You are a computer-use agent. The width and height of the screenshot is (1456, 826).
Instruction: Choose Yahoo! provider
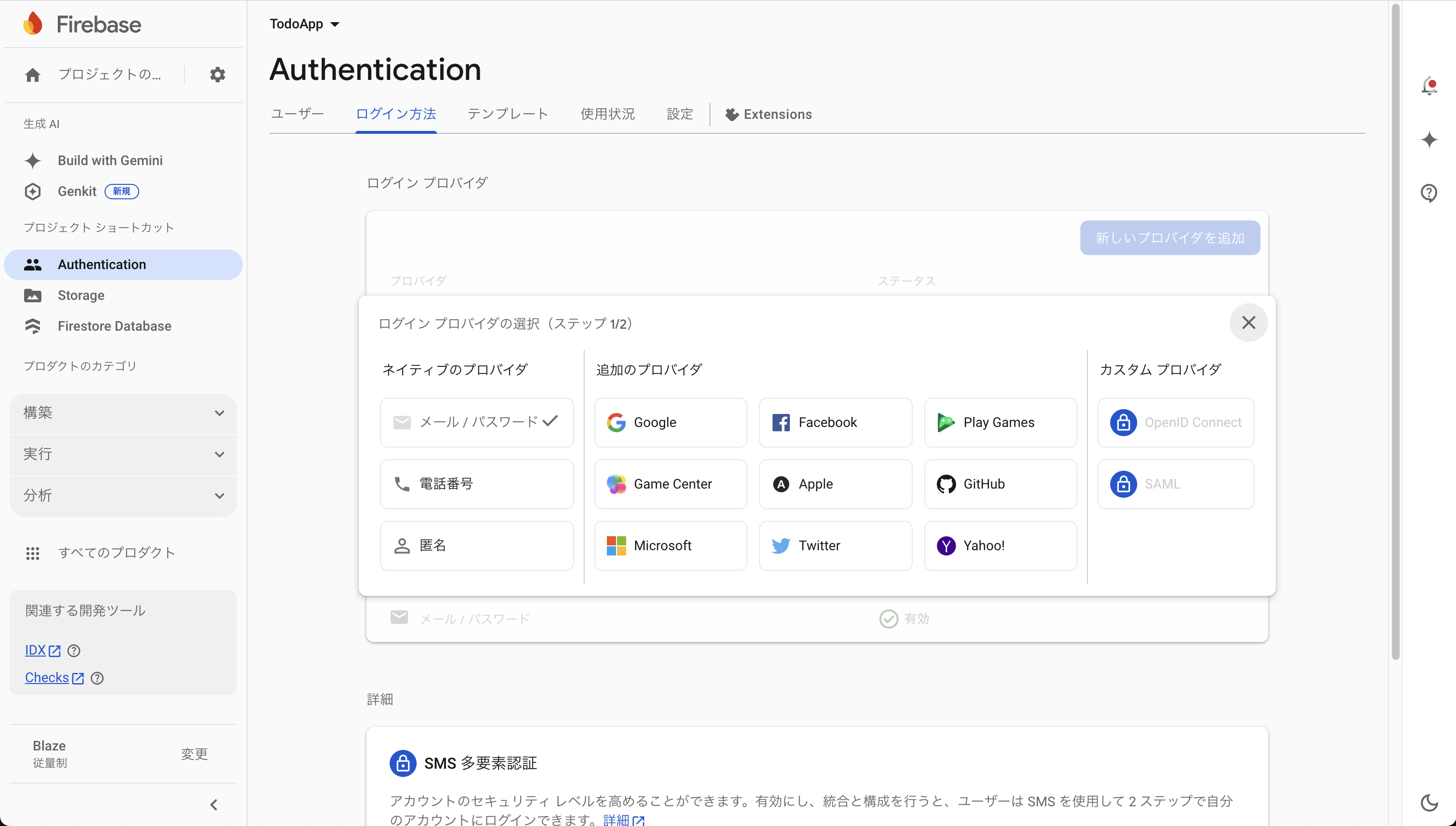[x=1000, y=546]
